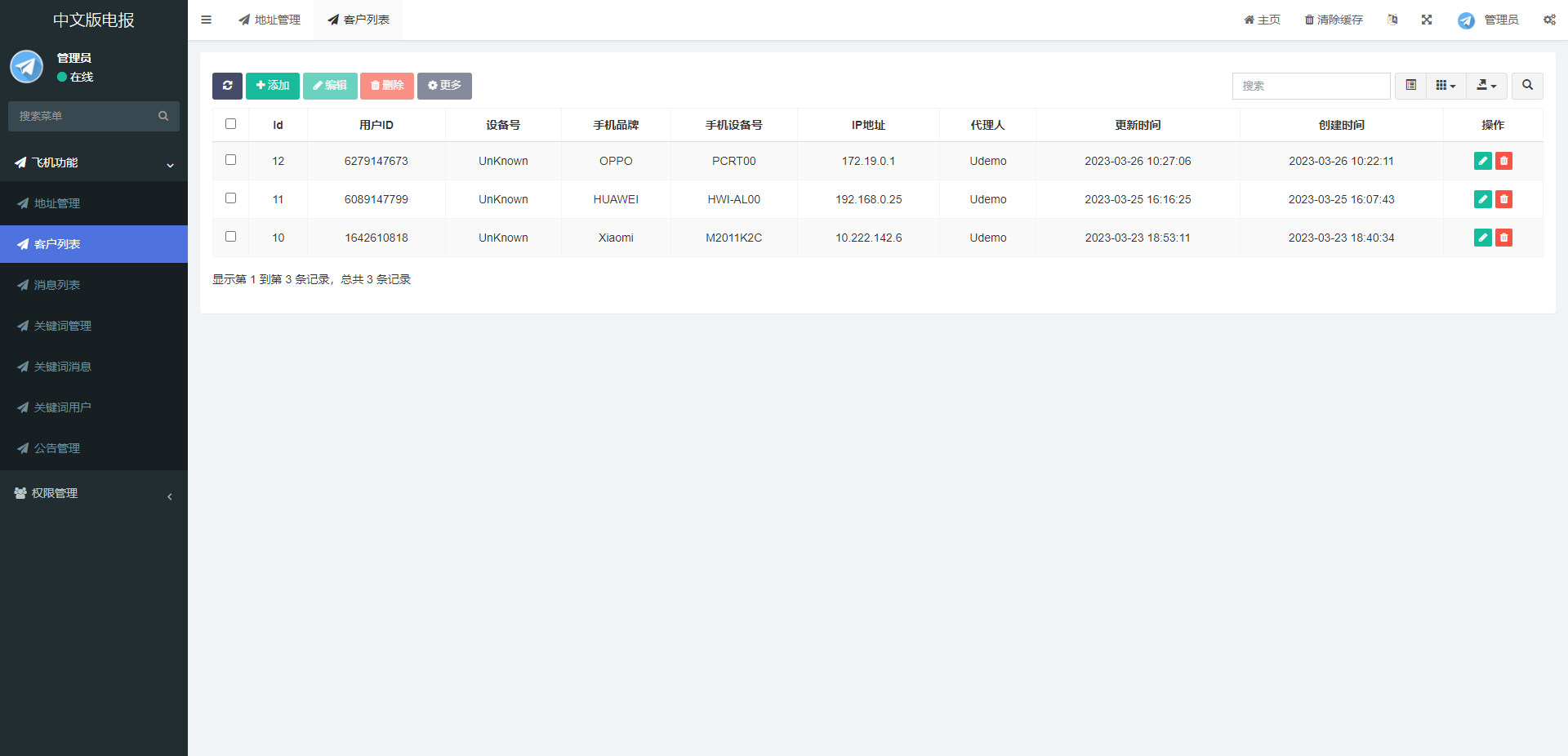The height and width of the screenshot is (756, 1568).
Task: Toggle the sidebar hamburger menu icon
Action: pos(207,20)
